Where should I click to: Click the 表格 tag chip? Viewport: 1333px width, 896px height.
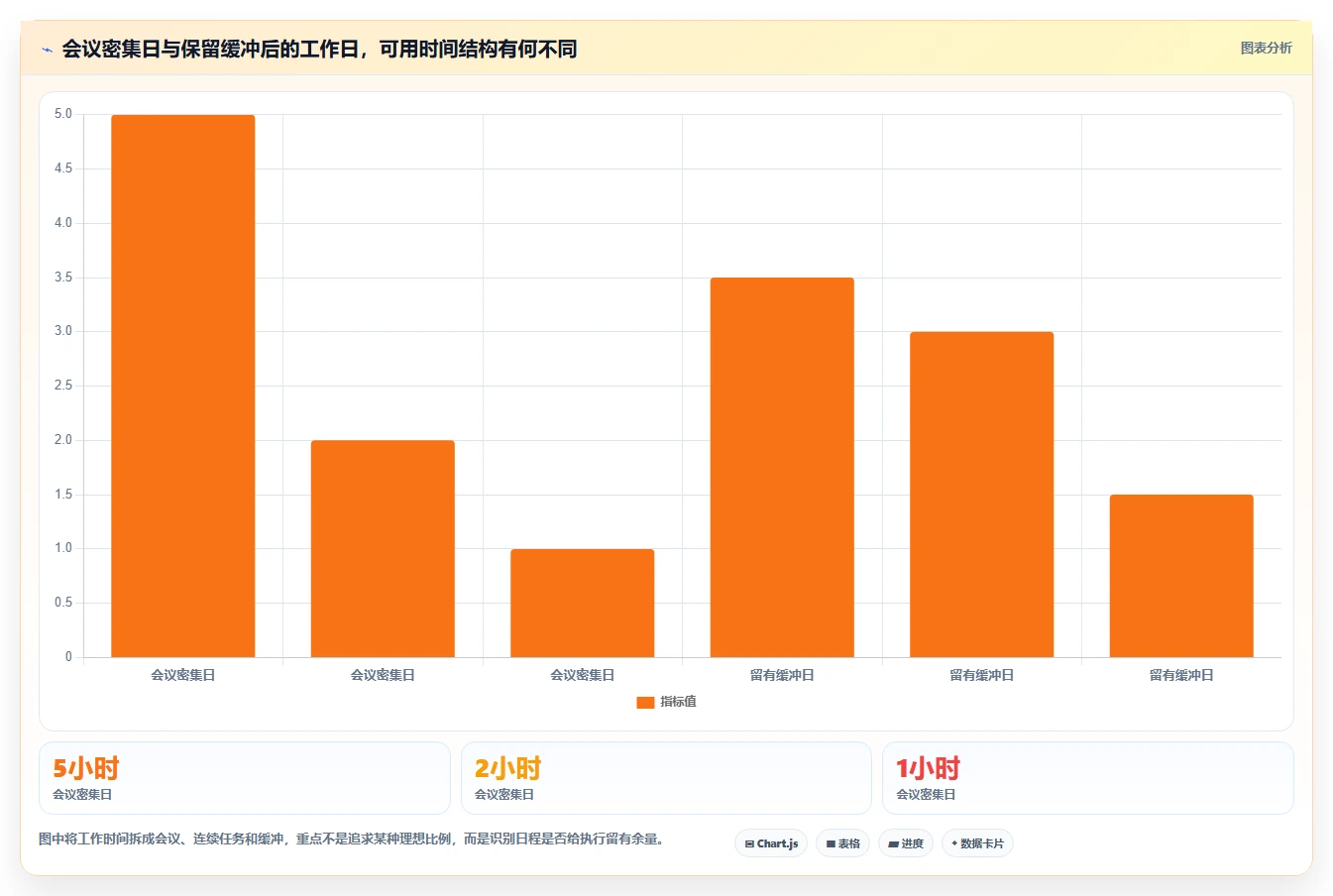(x=843, y=843)
